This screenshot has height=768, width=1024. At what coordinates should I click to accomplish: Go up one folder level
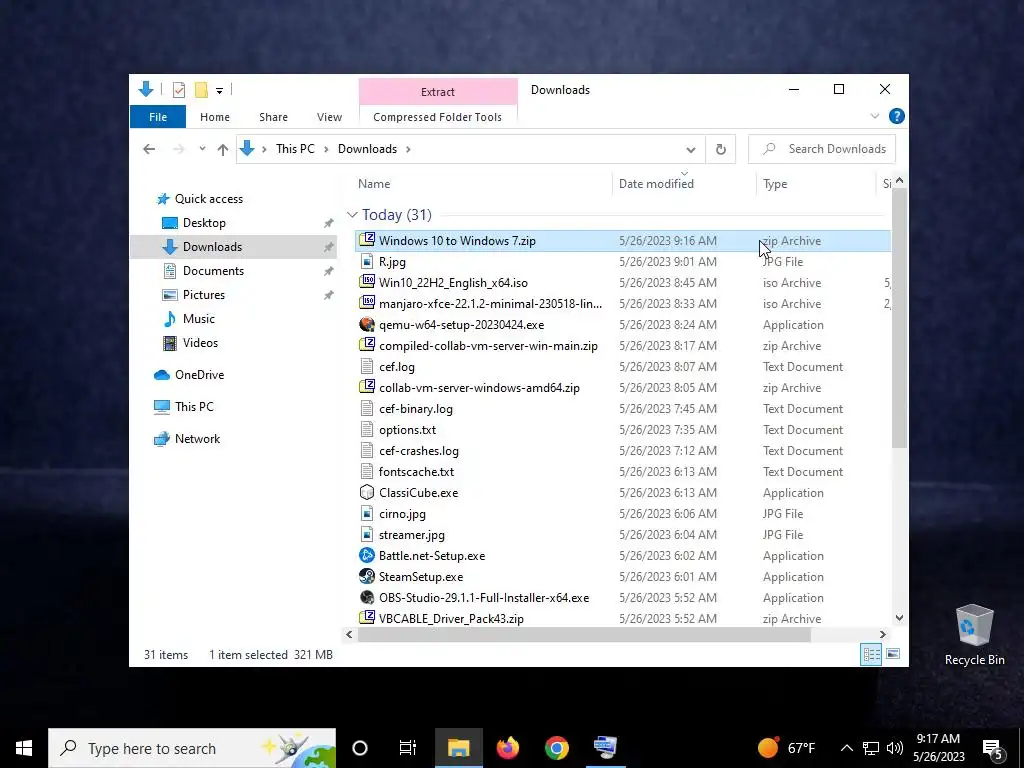223,149
